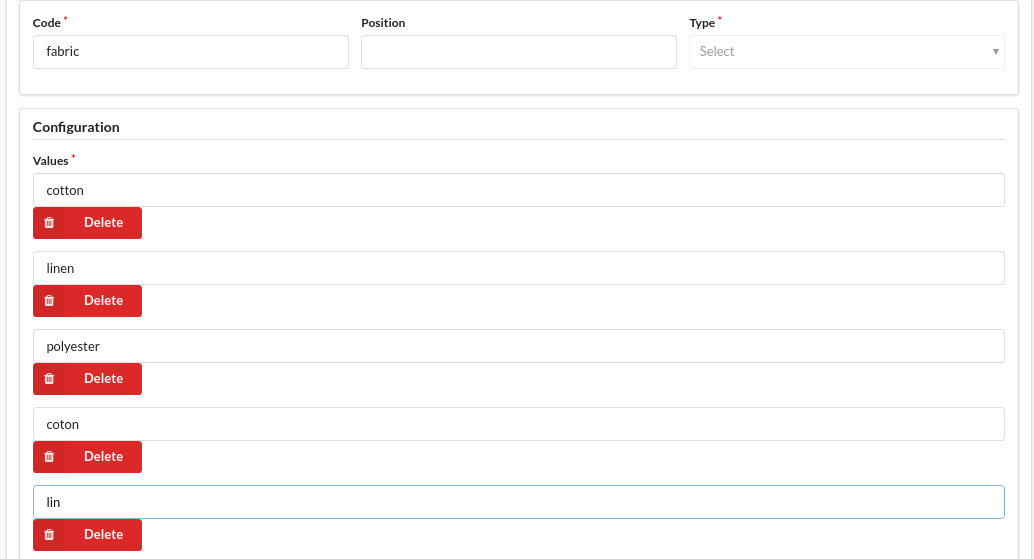1034x559 pixels.
Task: Click the value field containing polyester
Action: 518,346
